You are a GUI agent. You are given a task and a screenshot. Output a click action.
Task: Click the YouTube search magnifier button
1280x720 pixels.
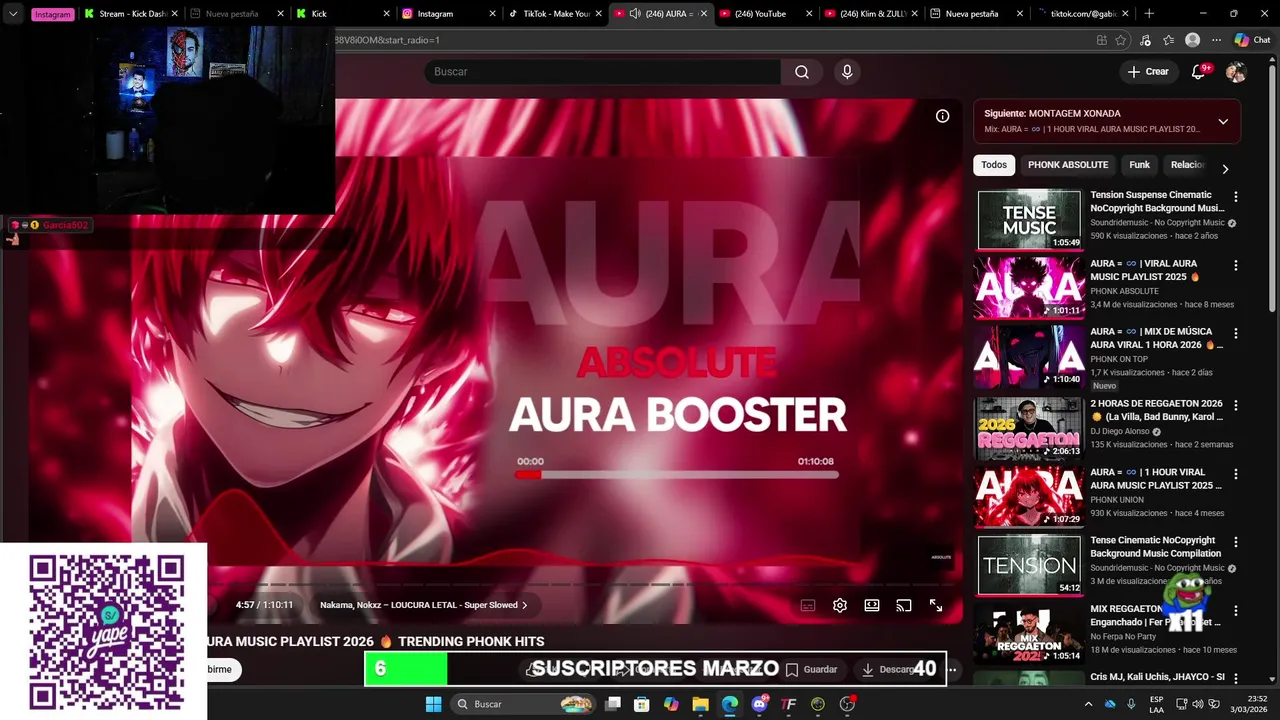click(x=802, y=72)
